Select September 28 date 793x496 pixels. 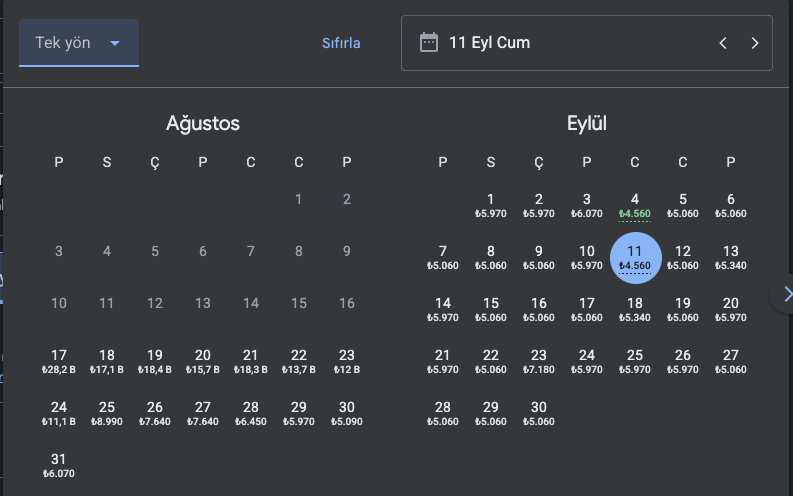(443, 414)
